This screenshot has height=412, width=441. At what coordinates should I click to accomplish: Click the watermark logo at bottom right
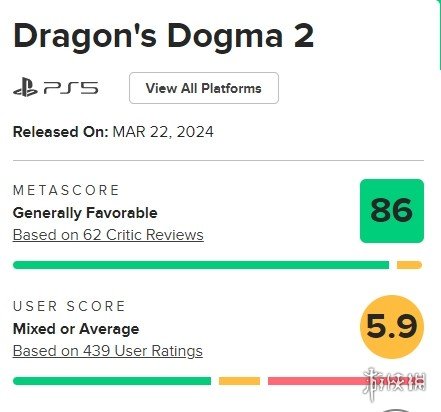tap(395, 383)
